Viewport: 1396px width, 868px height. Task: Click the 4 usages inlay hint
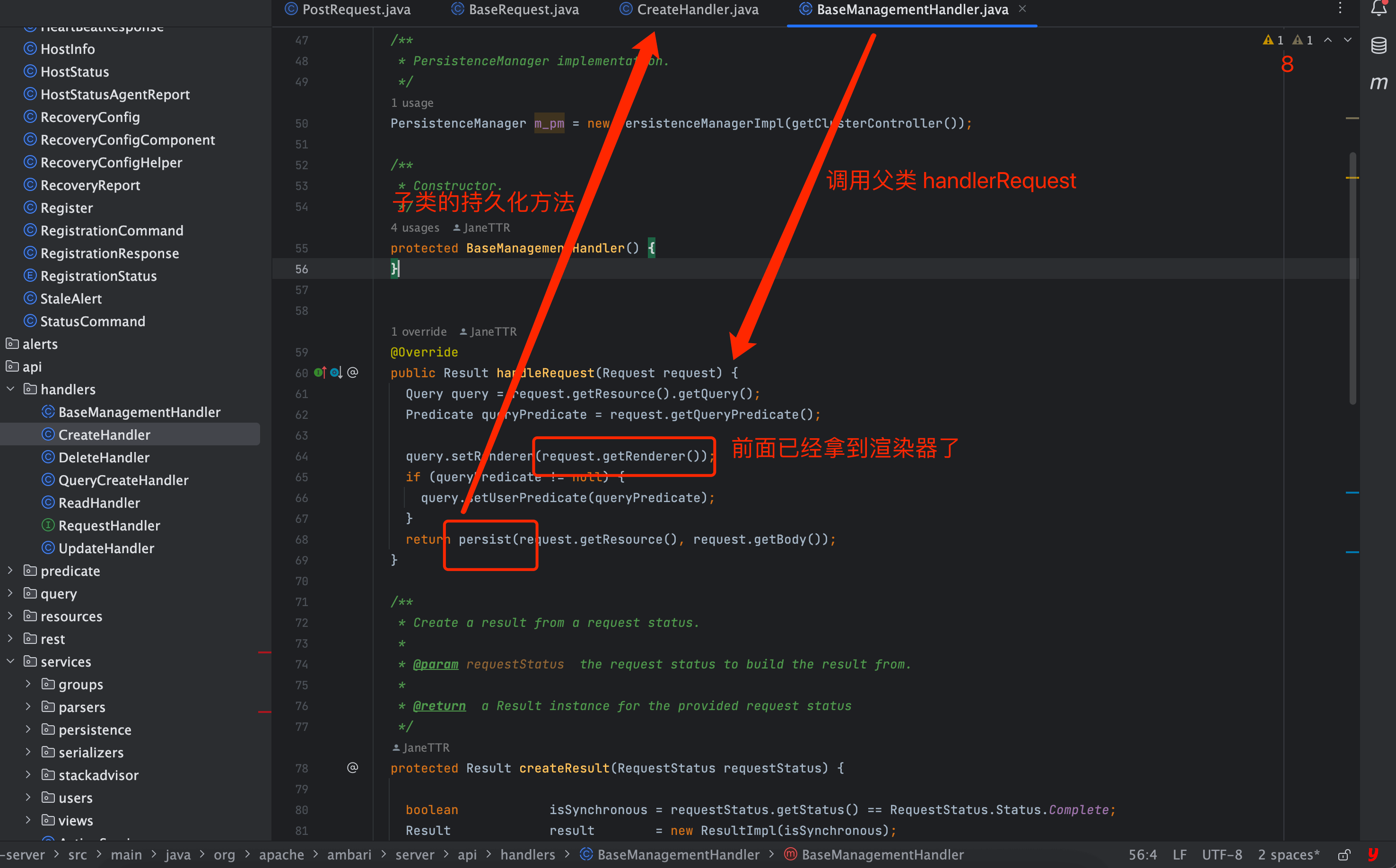pyautogui.click(x=415, y=228)
